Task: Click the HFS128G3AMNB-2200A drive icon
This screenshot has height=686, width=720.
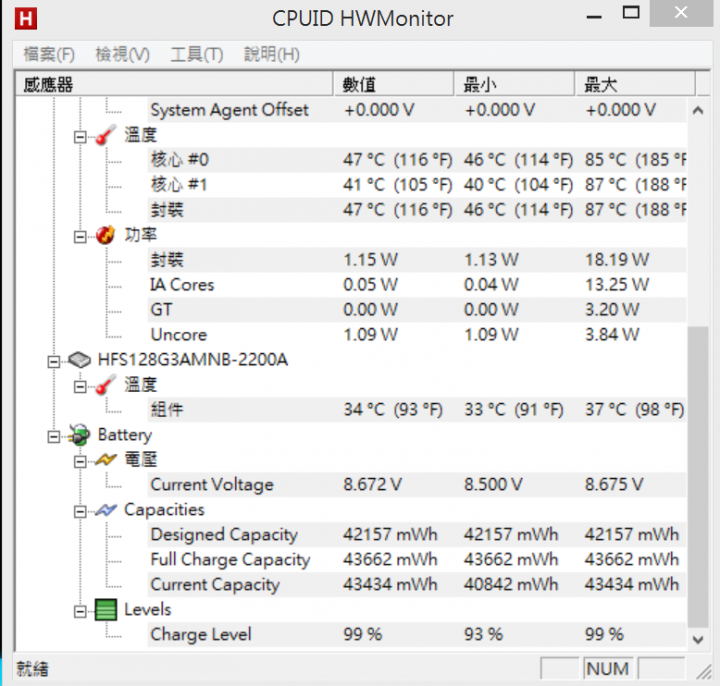Action: point(79,360)
